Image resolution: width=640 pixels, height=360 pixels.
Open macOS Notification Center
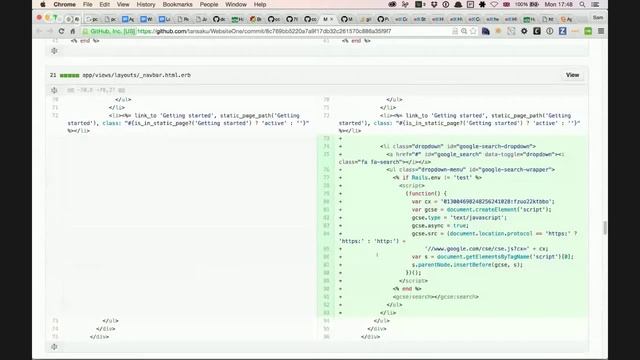point(596,4)
